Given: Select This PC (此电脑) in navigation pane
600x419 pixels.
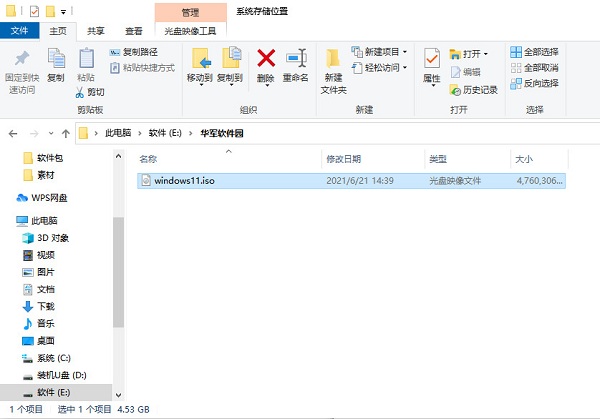Looking at the screenshot, I should [37, 221].
